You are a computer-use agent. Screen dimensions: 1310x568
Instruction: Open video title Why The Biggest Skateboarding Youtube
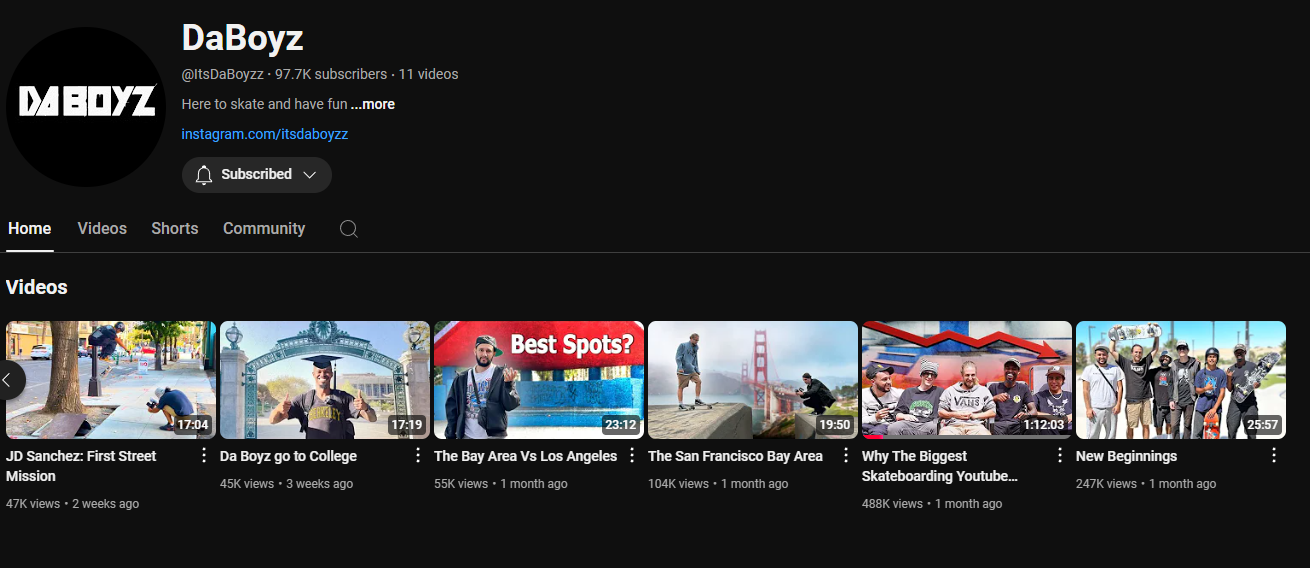[940, 466]
